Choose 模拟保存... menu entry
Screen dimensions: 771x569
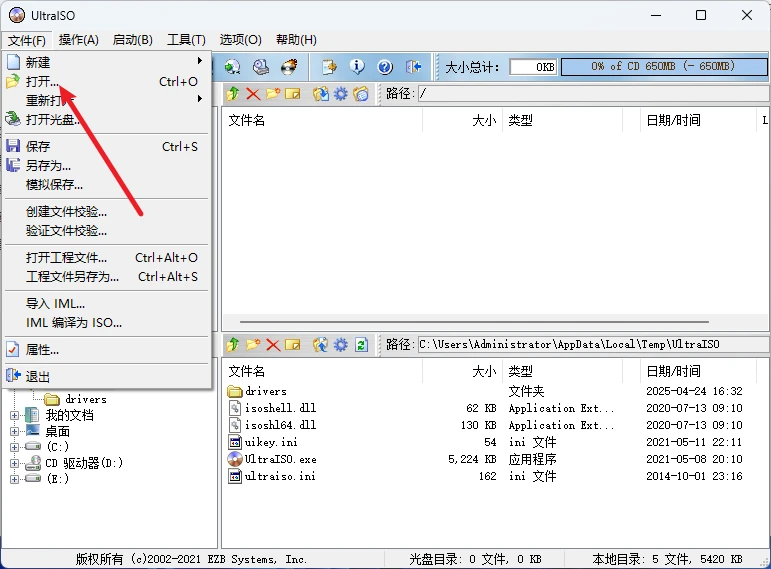107,185
